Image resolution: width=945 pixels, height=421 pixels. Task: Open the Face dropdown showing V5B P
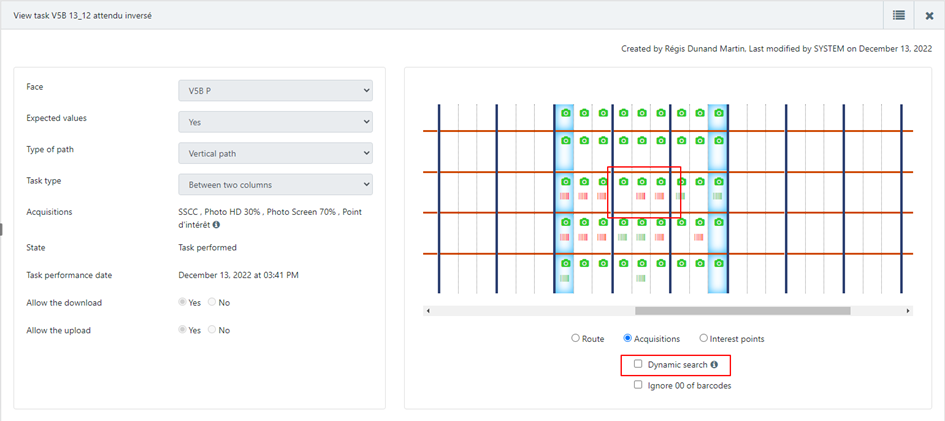click(x=275, y=90)
